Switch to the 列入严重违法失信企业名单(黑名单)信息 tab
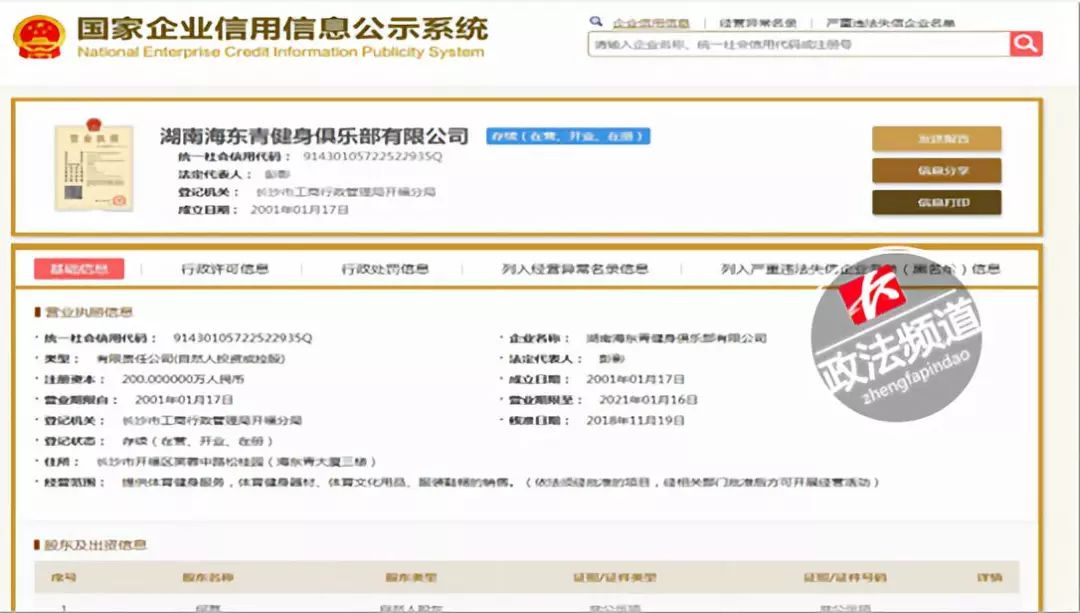This screenshot has width=1080, height=613. click(x=860, y=269)
